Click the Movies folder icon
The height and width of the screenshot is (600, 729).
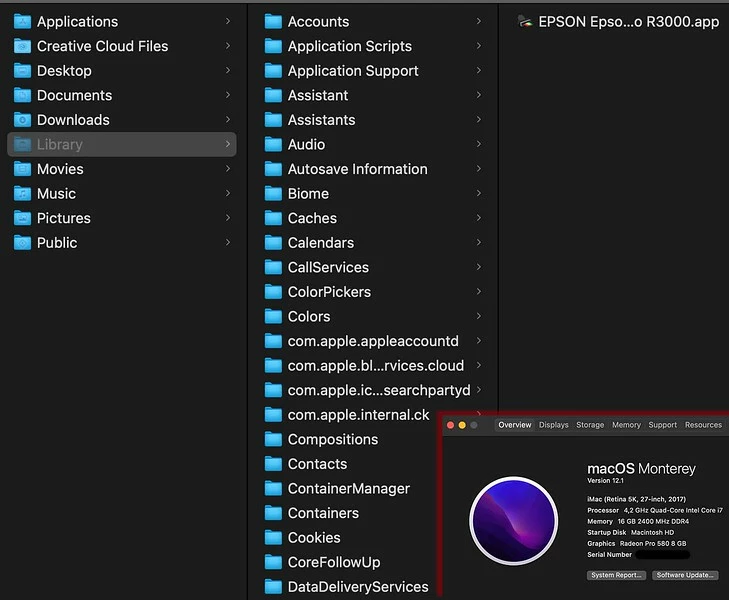22,169
